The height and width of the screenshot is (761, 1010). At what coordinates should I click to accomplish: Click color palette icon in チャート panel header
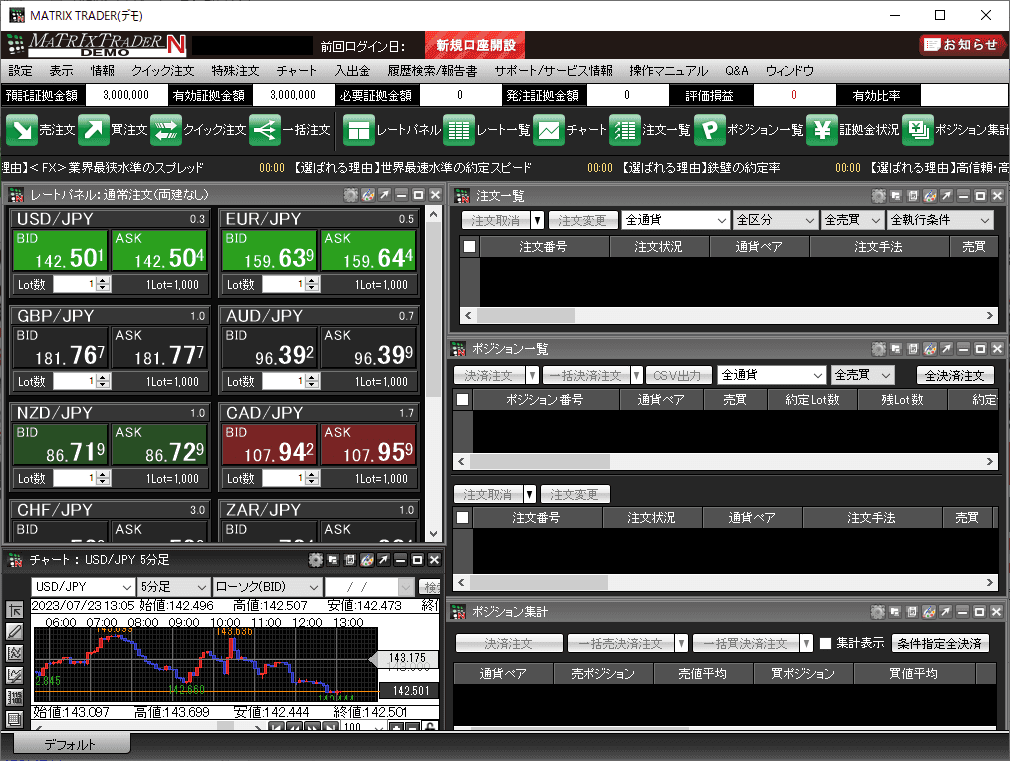367,560
